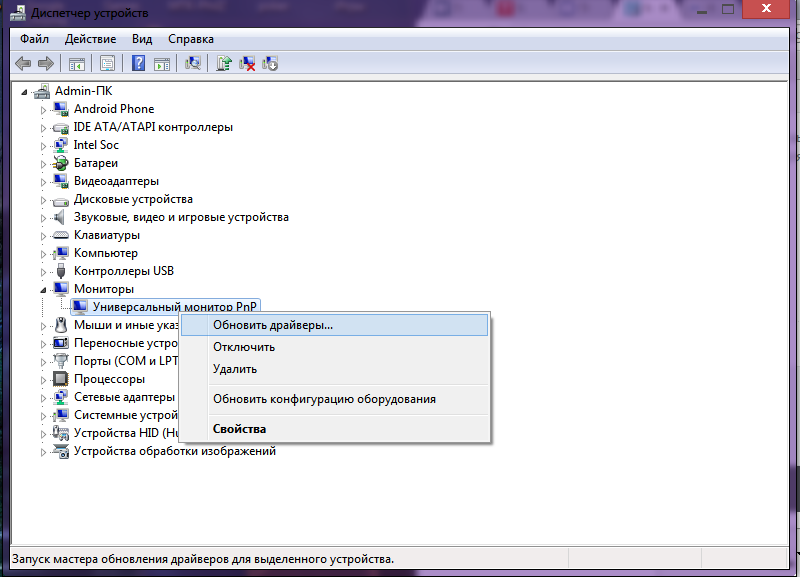Expand the Android Phone tree node
Viewport: 800px width, 577px height.
[x=43, y=109]
